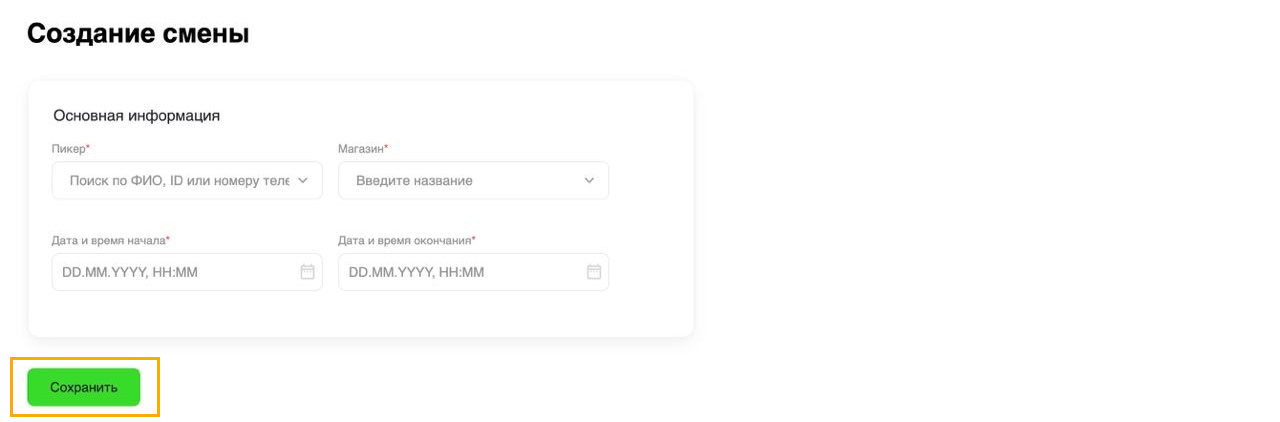Click the 'Основная информация' section title
The image size is (1280, 422).
[136, 115]
